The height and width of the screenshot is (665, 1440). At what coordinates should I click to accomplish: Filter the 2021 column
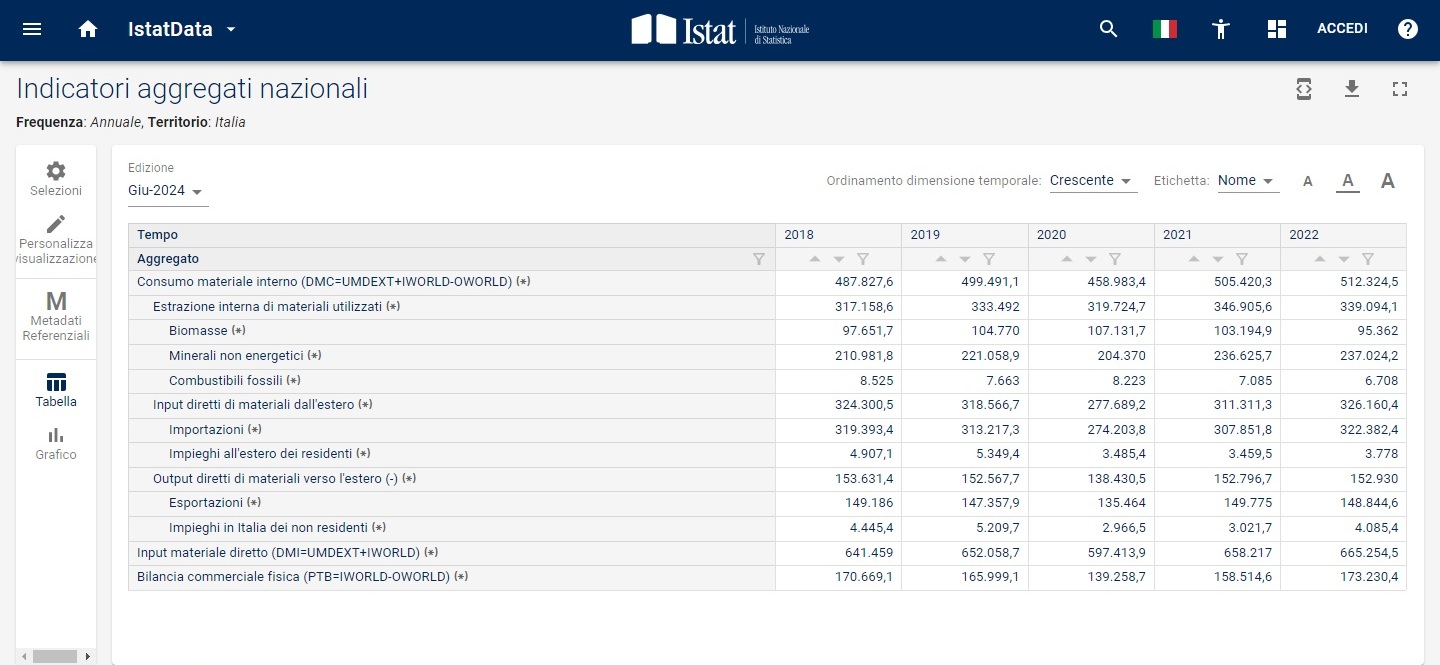coord(1242,259)
